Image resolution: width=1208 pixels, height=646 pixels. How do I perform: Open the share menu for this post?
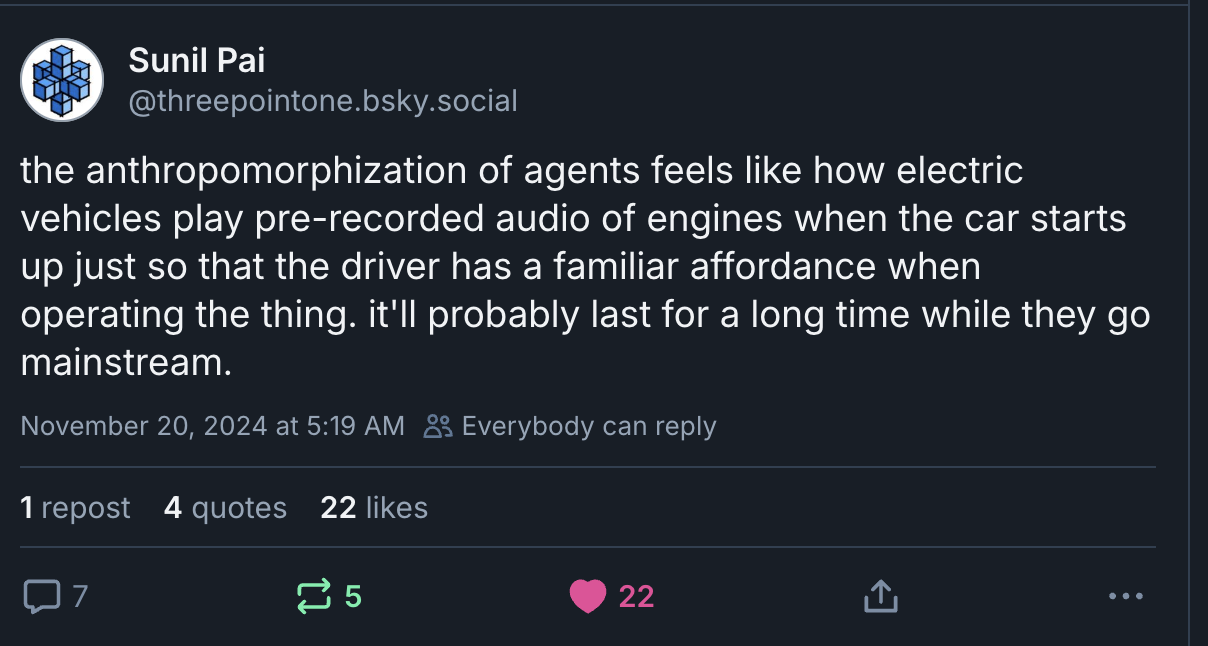(x=879, y=595)
